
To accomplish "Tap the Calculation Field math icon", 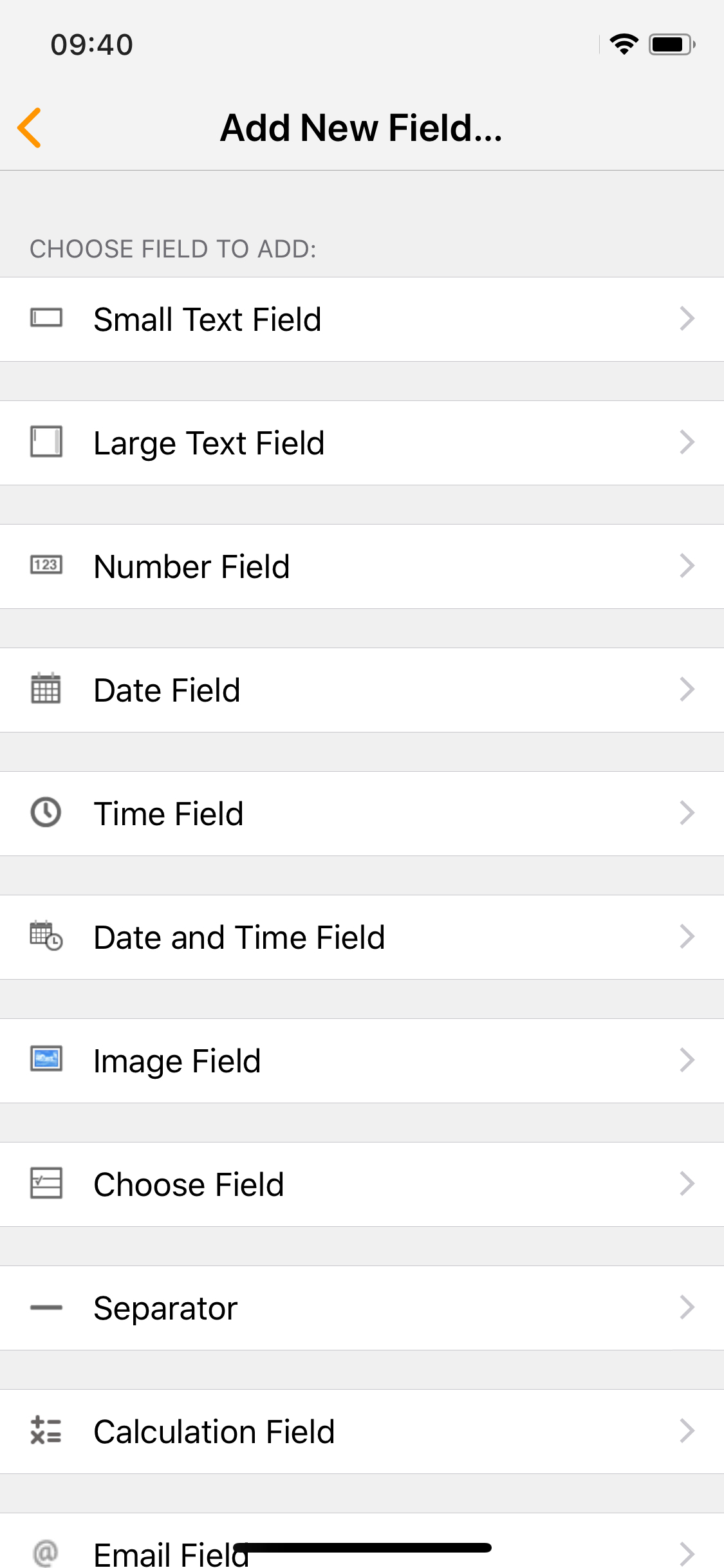I will click(46, 1431).
